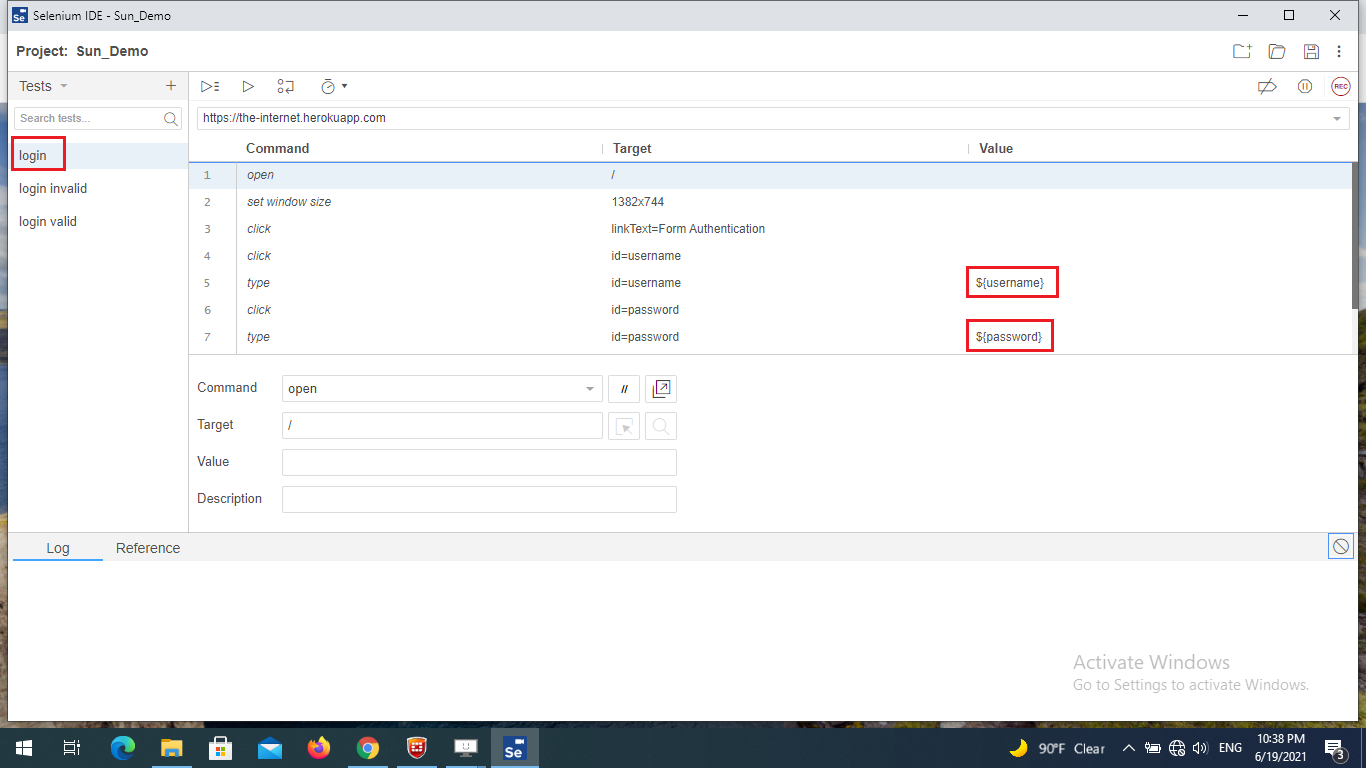Toggle disable breakpoints icon
The width and height of the screenshot is (1366, 768).
[x=1267, y=87]
